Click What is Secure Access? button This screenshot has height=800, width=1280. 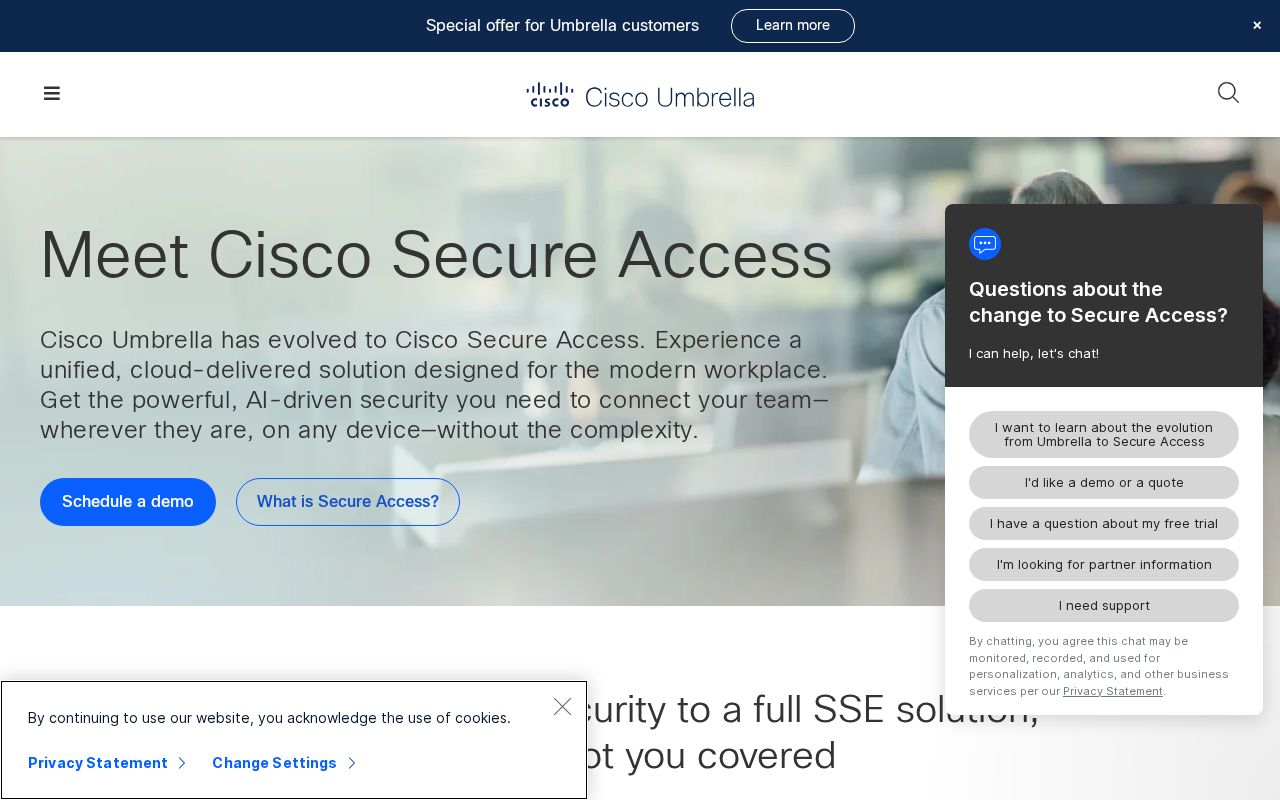[348, 502]
